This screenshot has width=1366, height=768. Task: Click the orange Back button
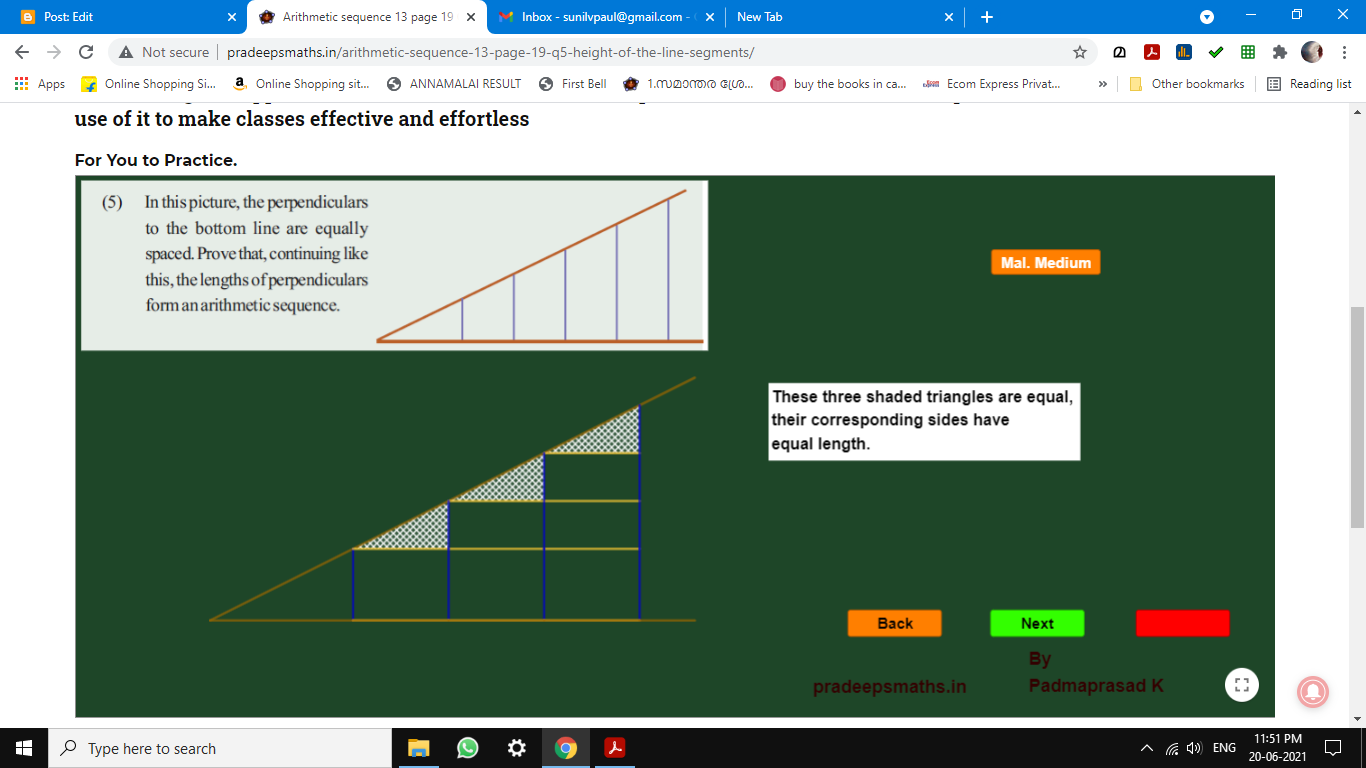point(895,623)
